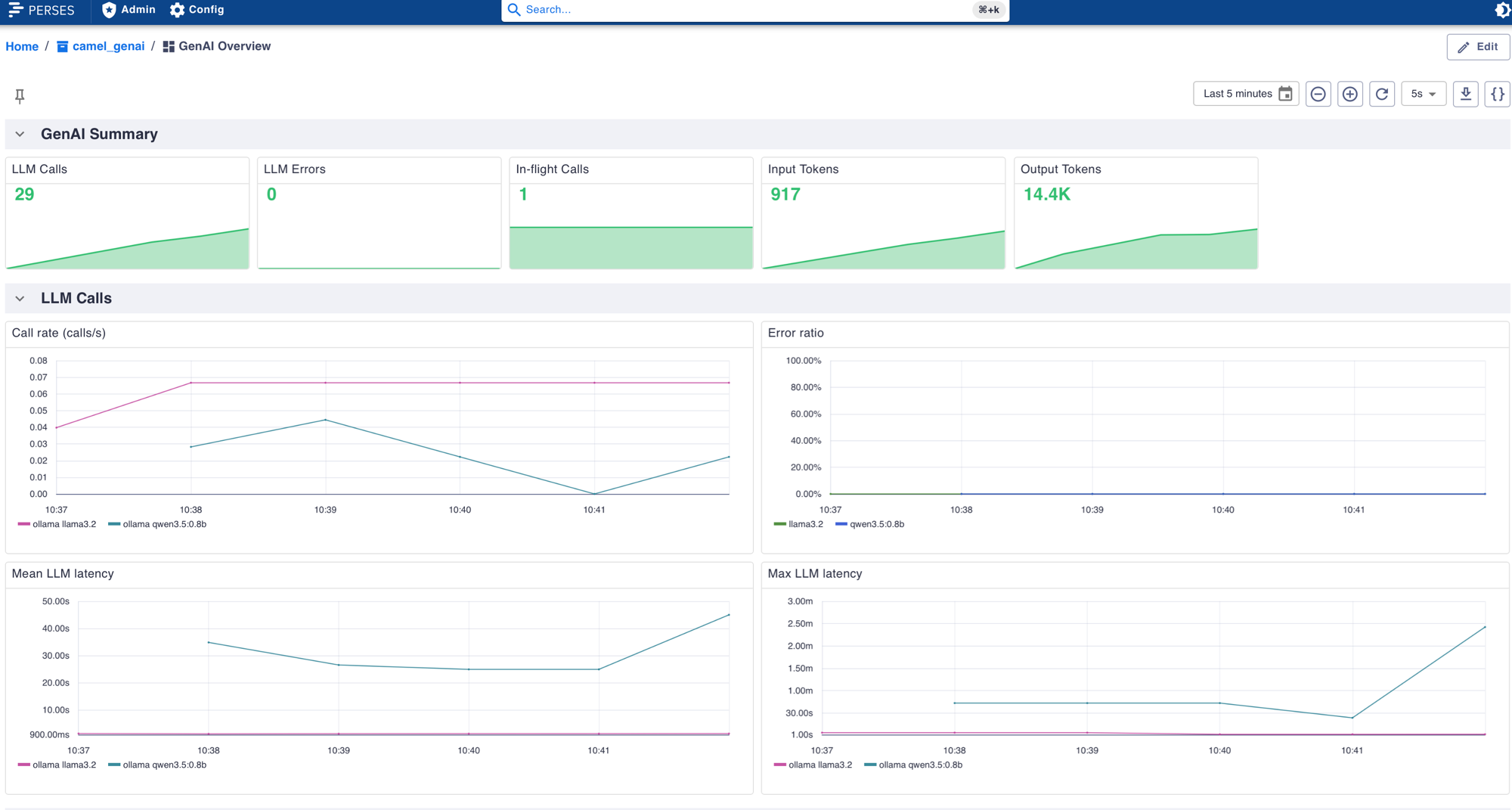Click the GenAI Summary section heading

(99, 134)
